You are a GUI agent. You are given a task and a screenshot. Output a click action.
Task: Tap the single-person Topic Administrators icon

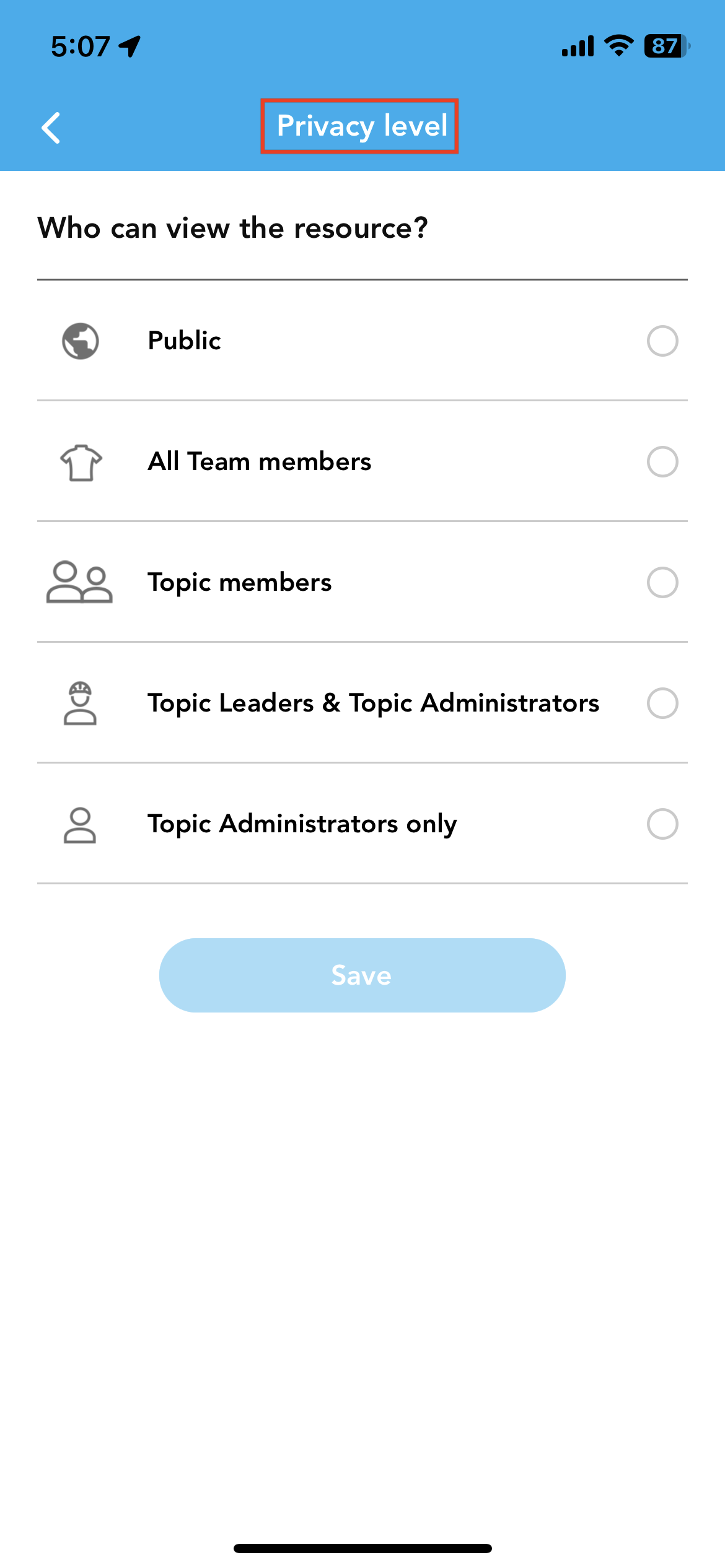point(80,825)
